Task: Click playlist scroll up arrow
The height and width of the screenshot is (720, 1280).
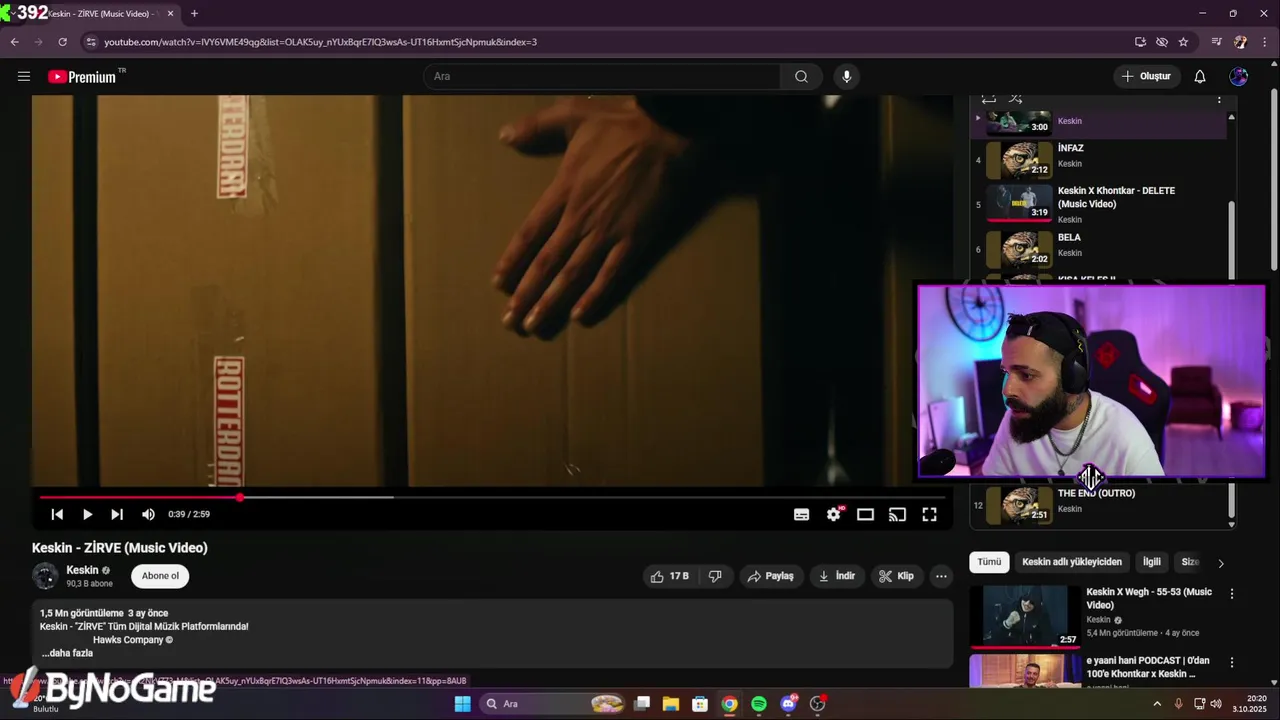Action: pos(1231,117)
